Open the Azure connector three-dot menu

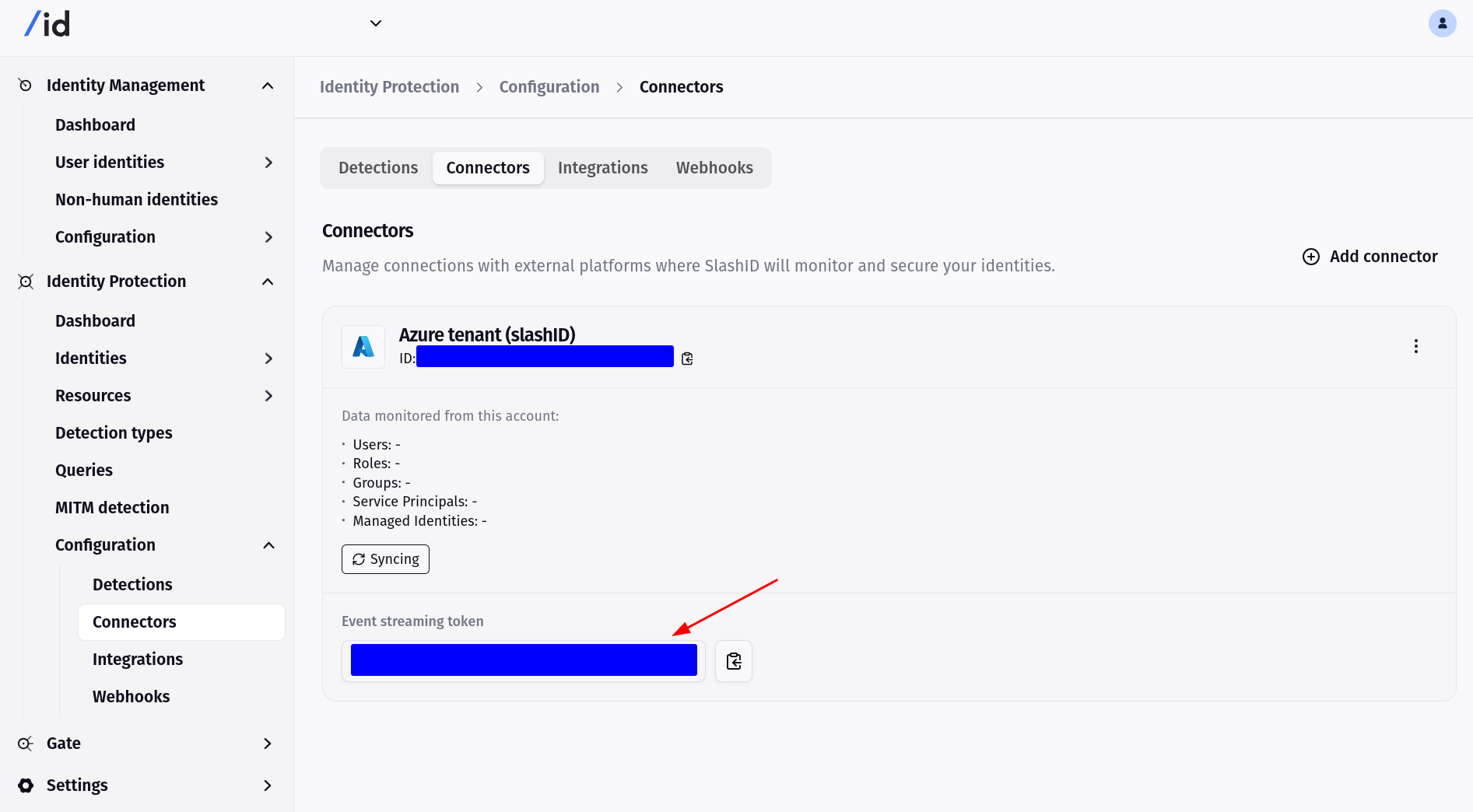click(1415, 346)
